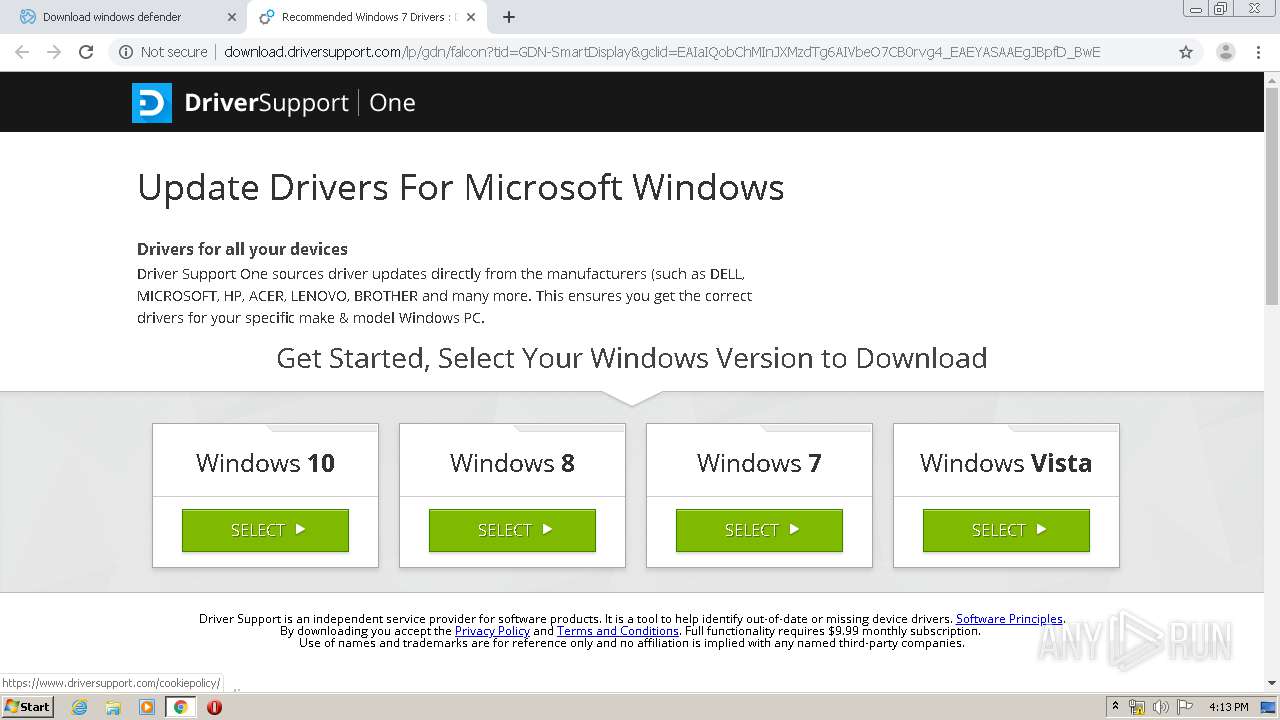Click the red Opera taskbar icon

[x=214, y=707]
